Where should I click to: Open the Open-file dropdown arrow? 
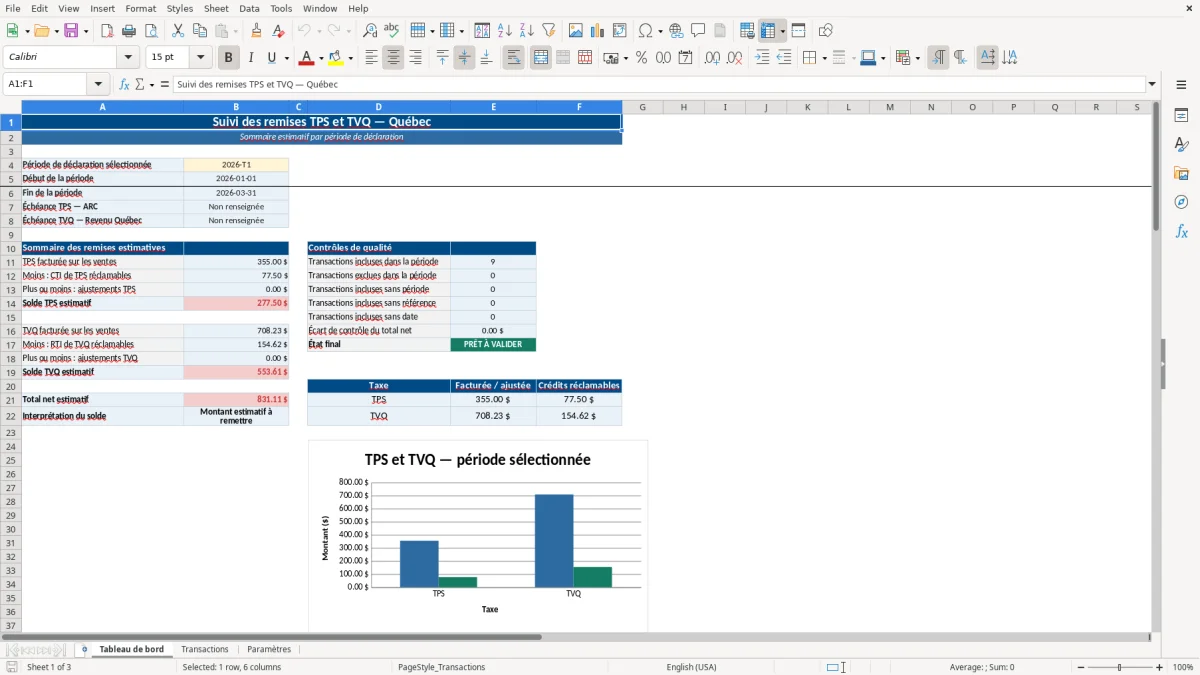pyautogui.click(x=56, y=31)
